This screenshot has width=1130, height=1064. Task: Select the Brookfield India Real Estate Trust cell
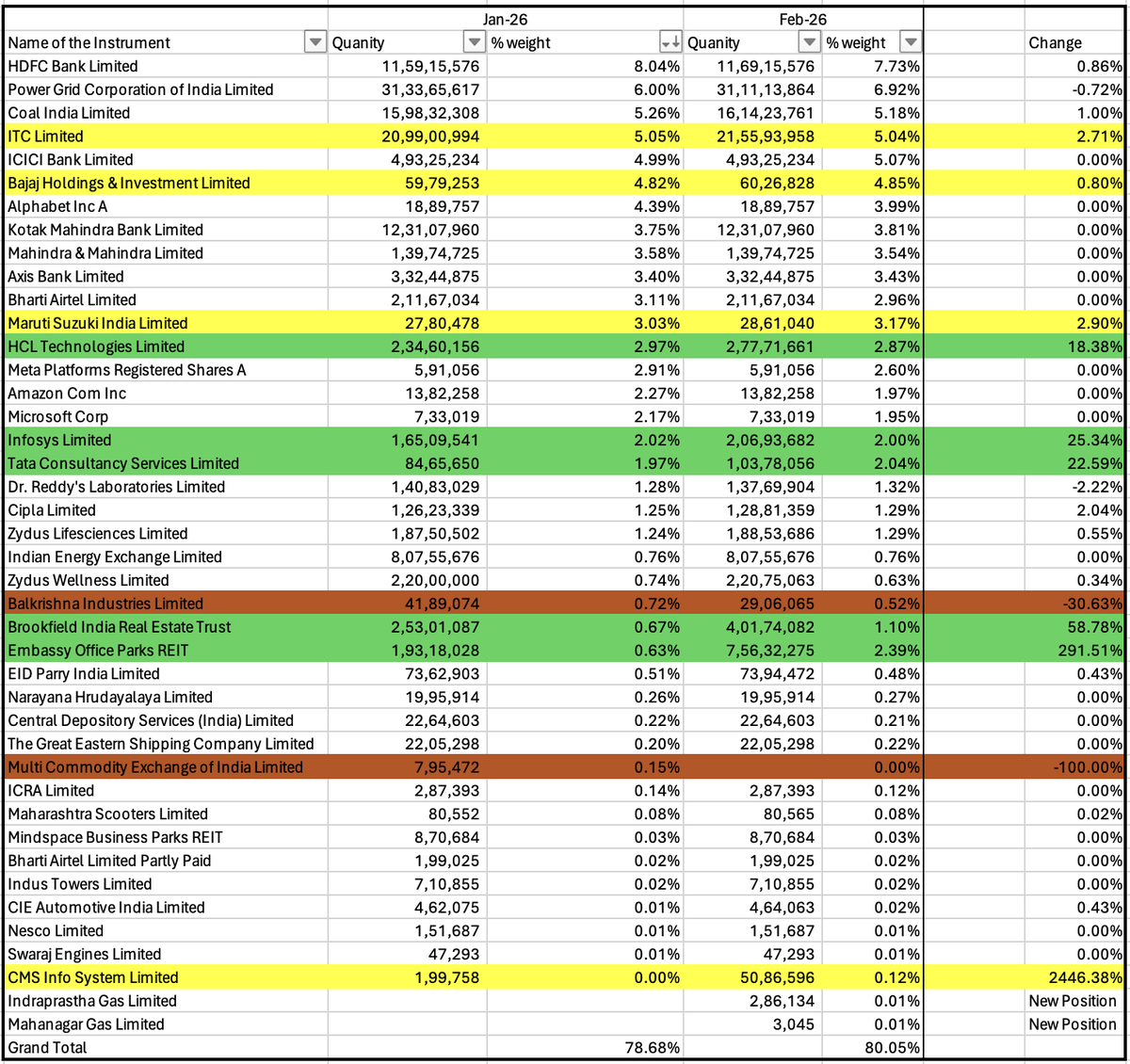click(166, 627)
